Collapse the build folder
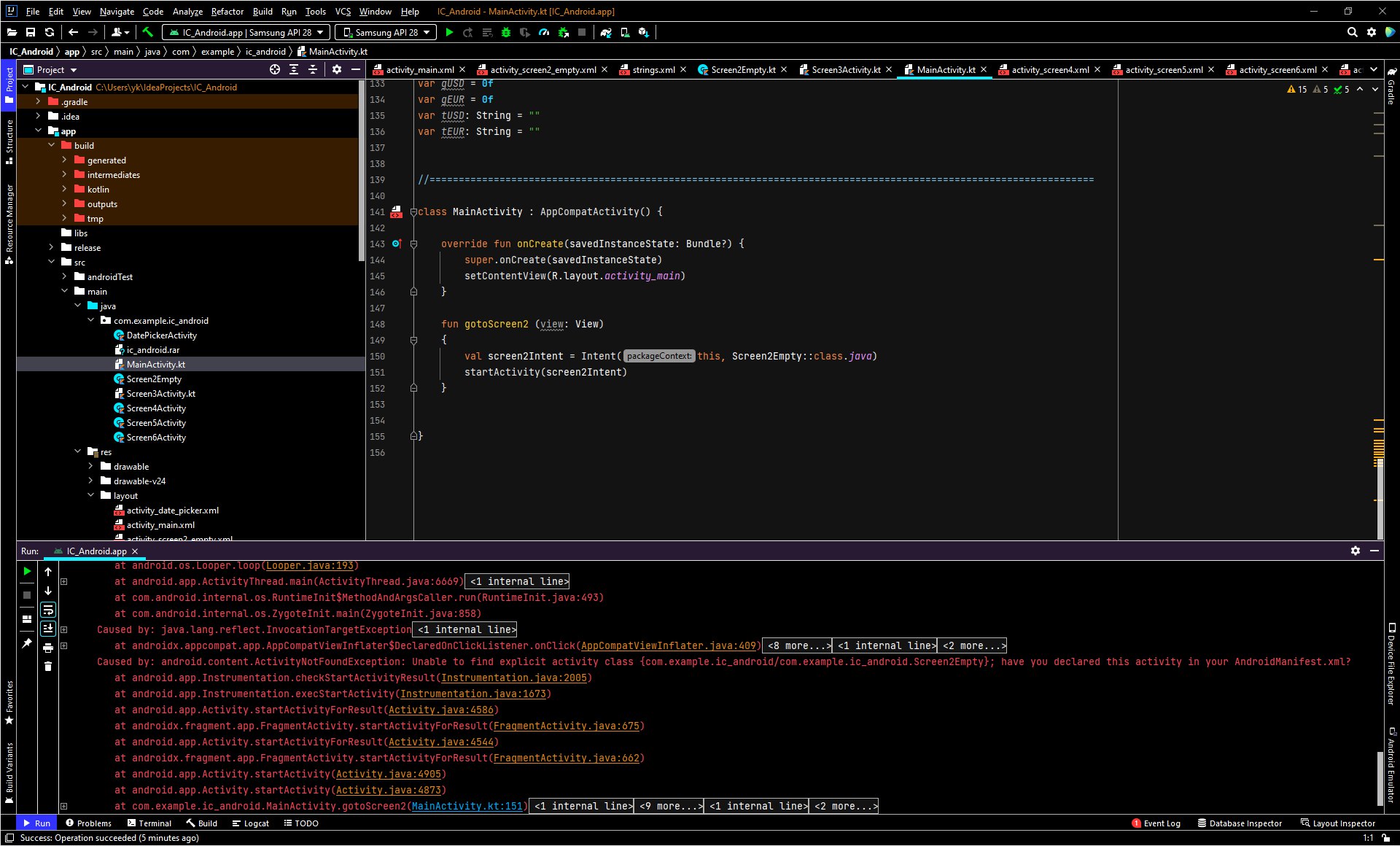 [51, 145]
